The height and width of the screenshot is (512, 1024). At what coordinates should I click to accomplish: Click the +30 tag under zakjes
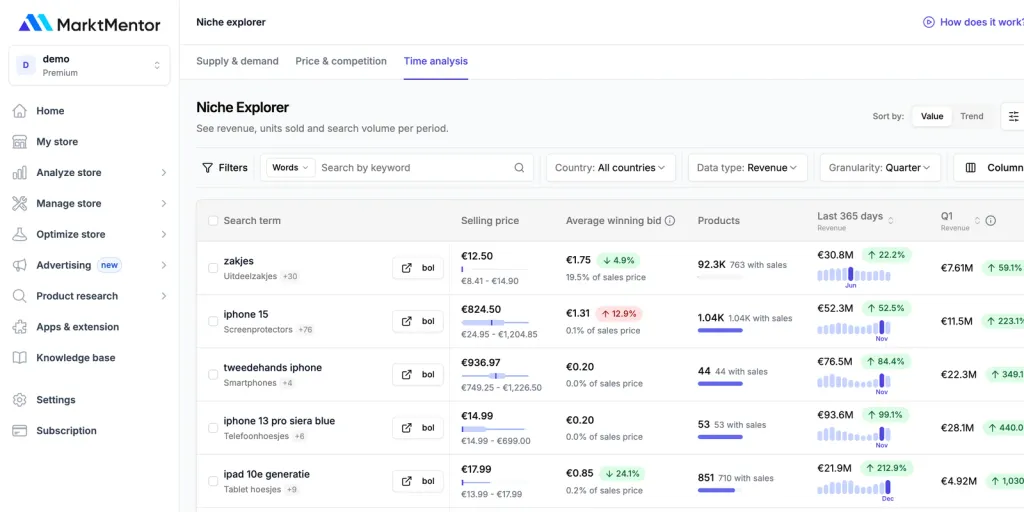pyautogui.click(x=290, y=277)
